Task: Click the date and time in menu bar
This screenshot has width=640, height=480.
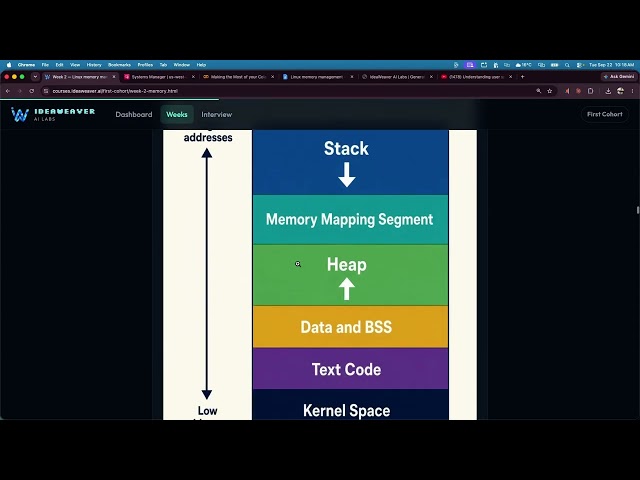Action: [x=611, y=65]
